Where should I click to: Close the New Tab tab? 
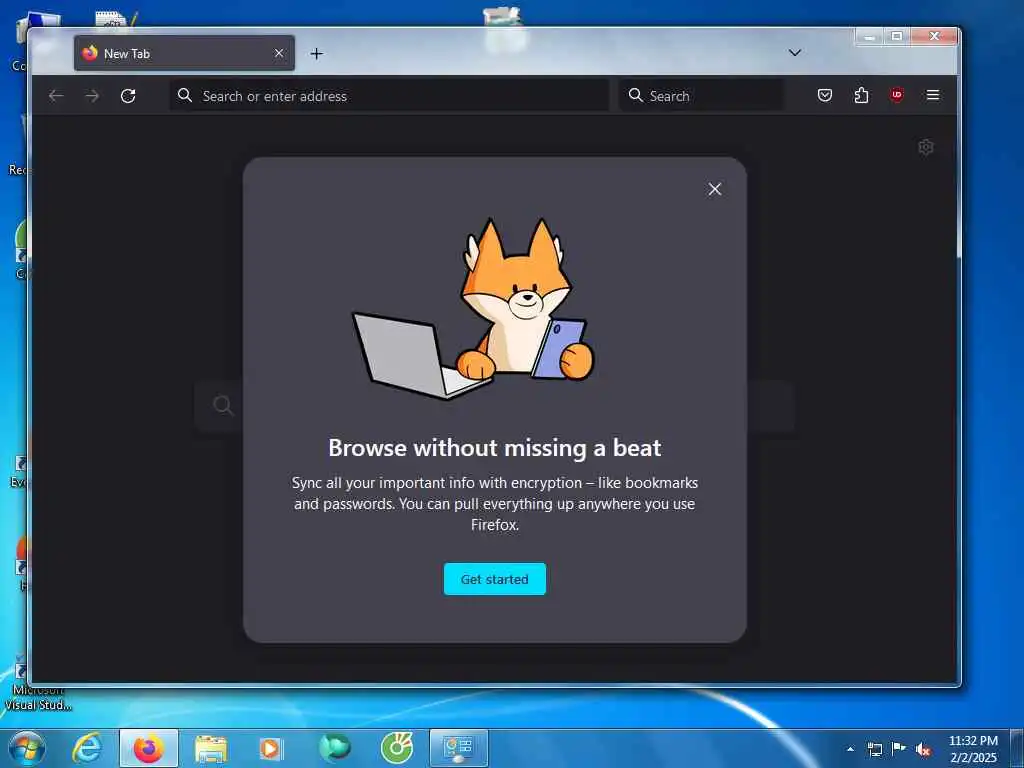279,53
